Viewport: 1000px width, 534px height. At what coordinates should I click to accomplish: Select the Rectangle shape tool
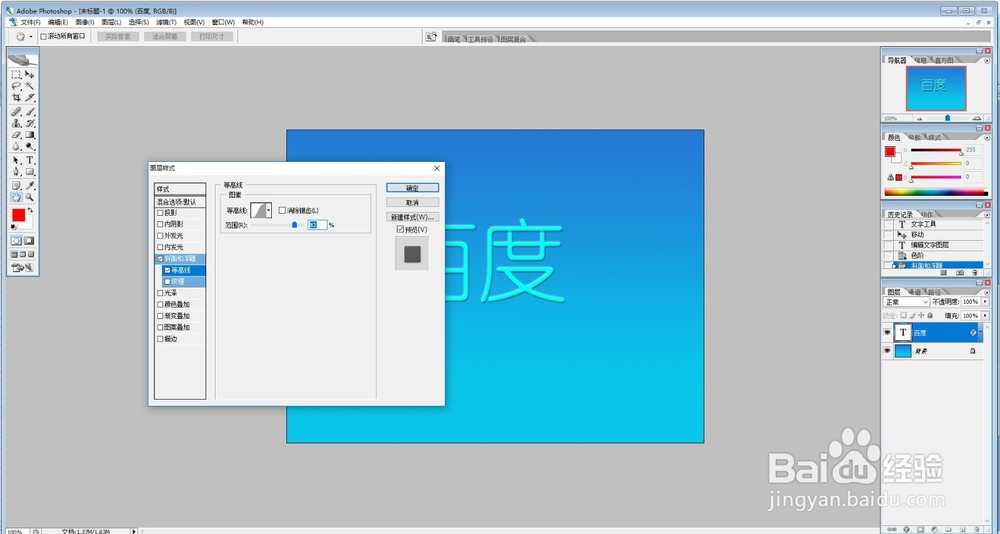pos(29,172)
